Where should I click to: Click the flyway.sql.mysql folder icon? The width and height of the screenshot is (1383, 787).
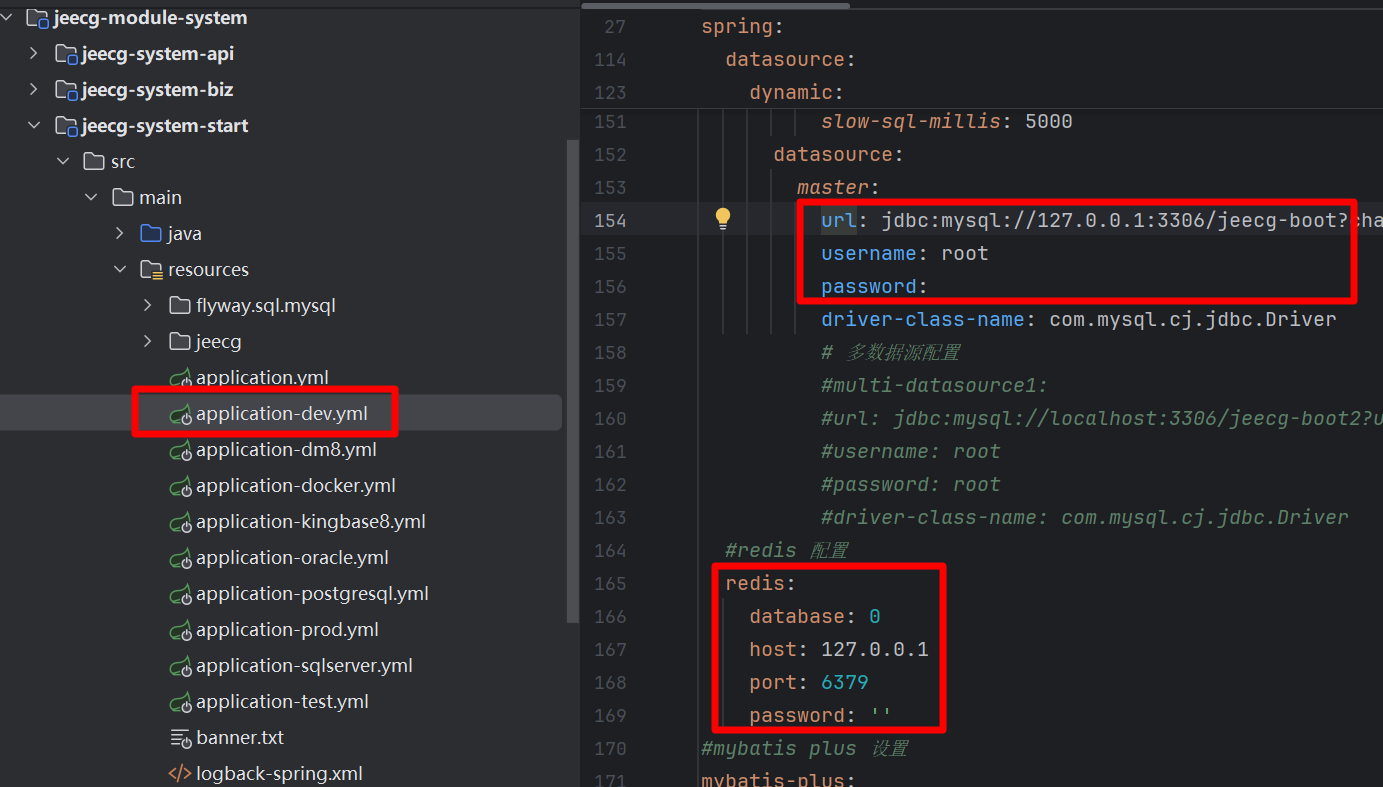coord(180,306)
